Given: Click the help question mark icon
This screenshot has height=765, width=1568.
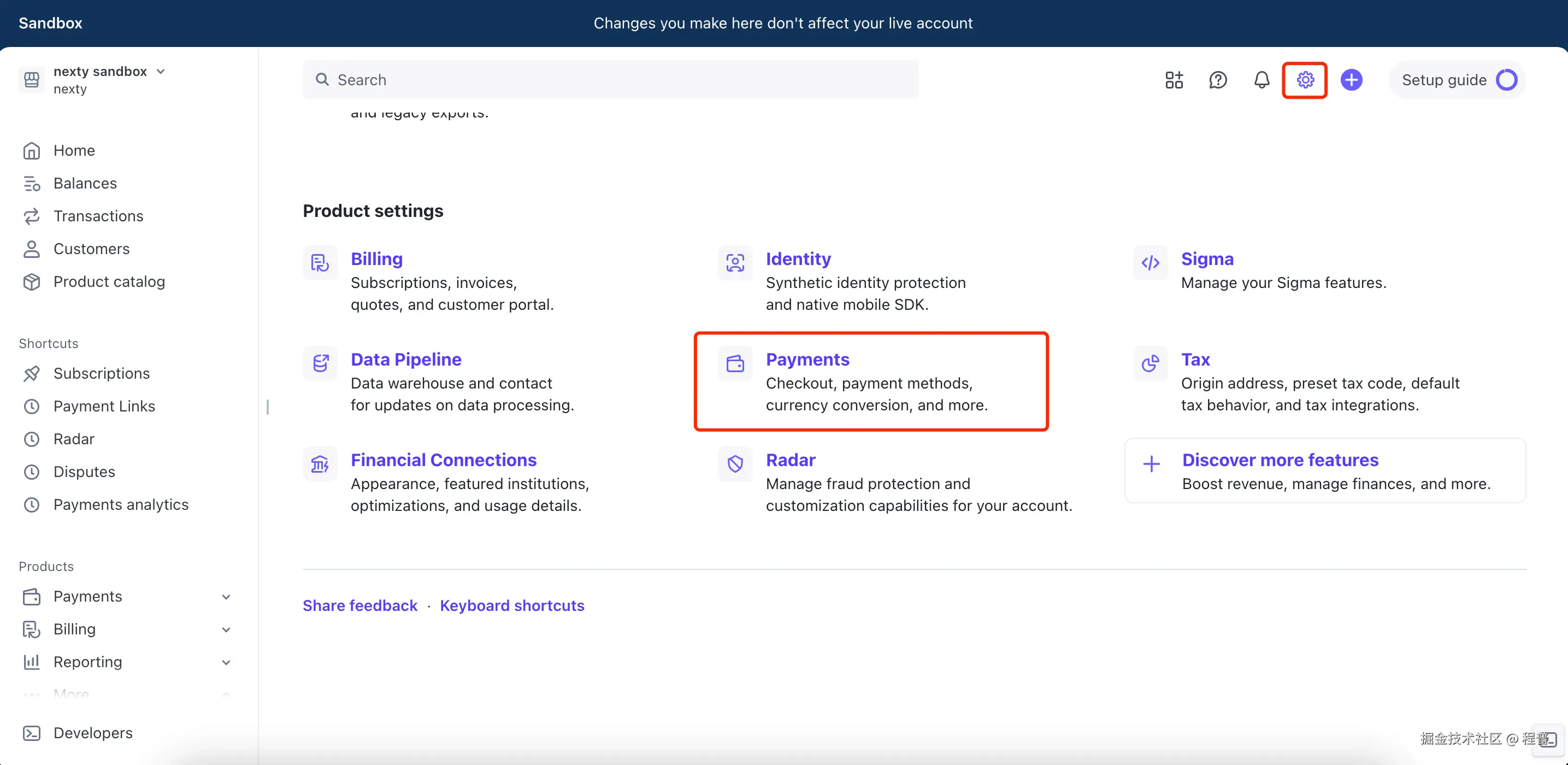Looking at the screenshot, I should 1218,80.
